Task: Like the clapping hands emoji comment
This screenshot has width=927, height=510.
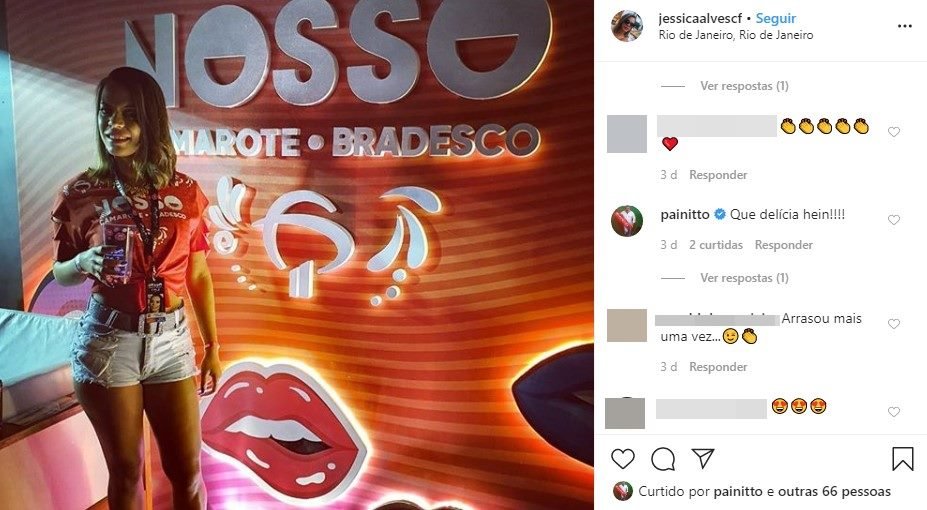Action: click(x=894, y=132)
